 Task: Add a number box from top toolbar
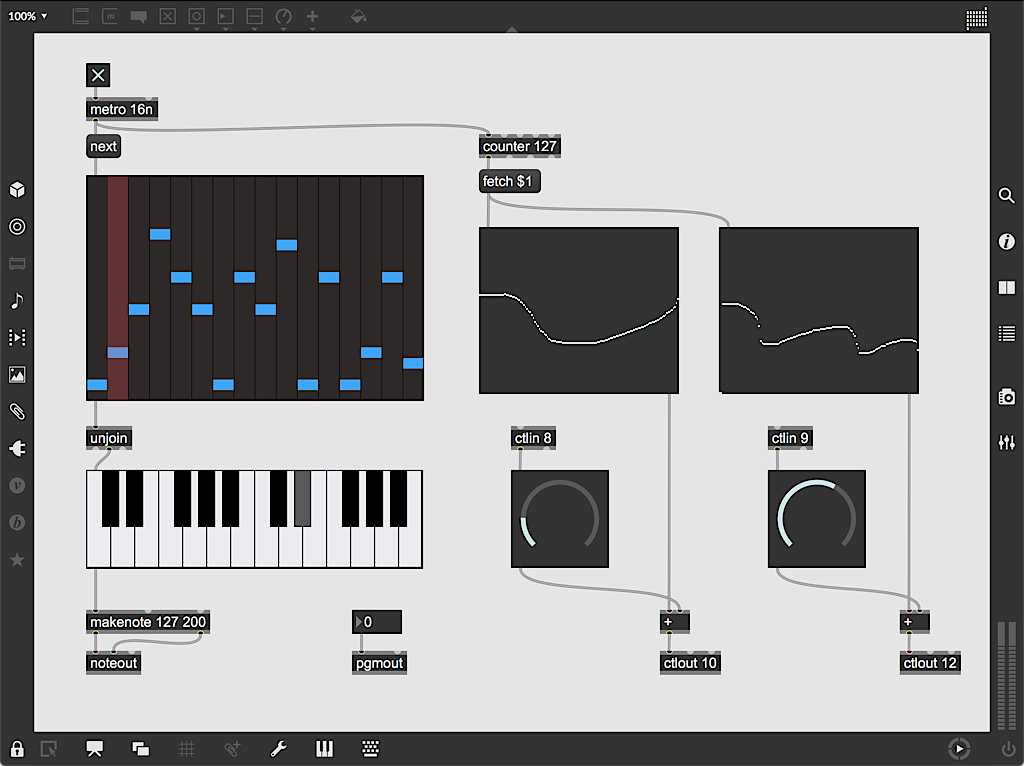click(225, 16)
